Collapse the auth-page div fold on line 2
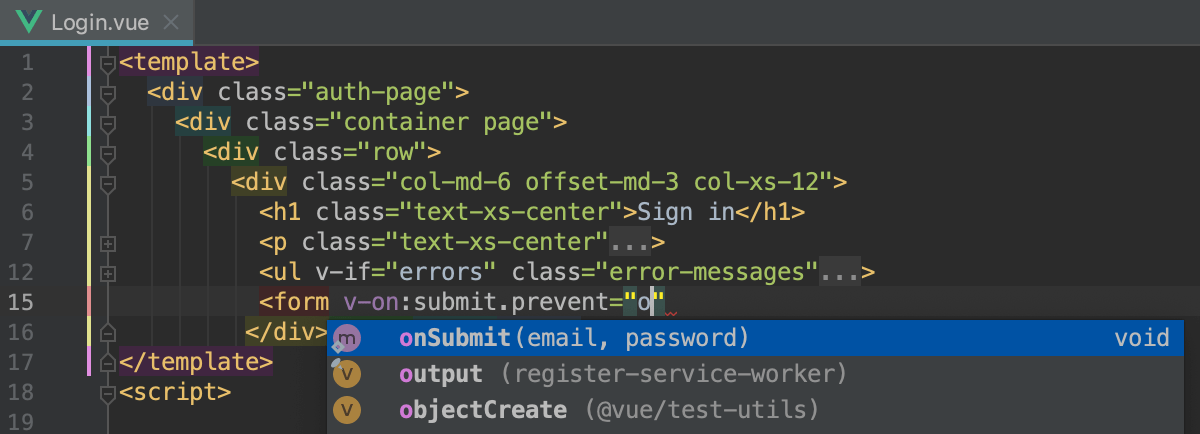 [x=108, y=93]
